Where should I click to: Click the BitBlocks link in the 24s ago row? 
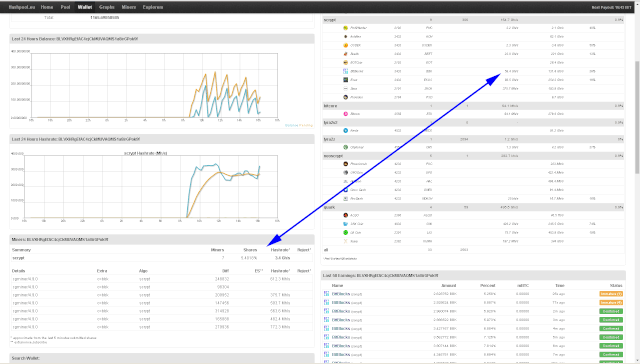click(x=341, y=294)
